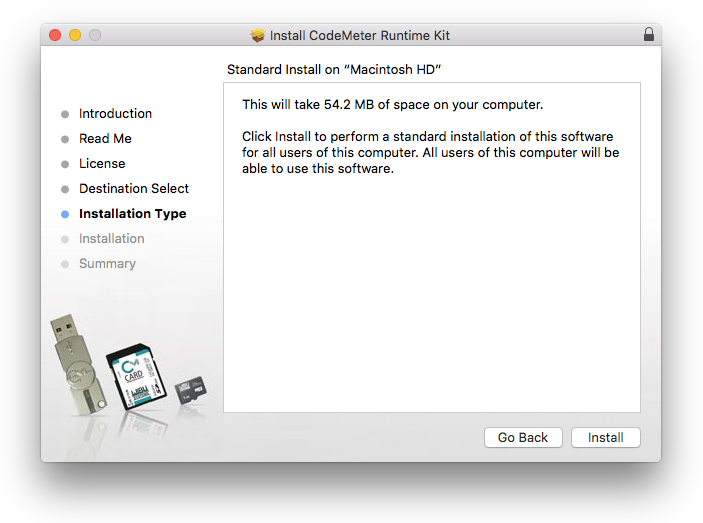Click the package icon beside window title
This screenshot has height=523, width=703.
point(258,35)
